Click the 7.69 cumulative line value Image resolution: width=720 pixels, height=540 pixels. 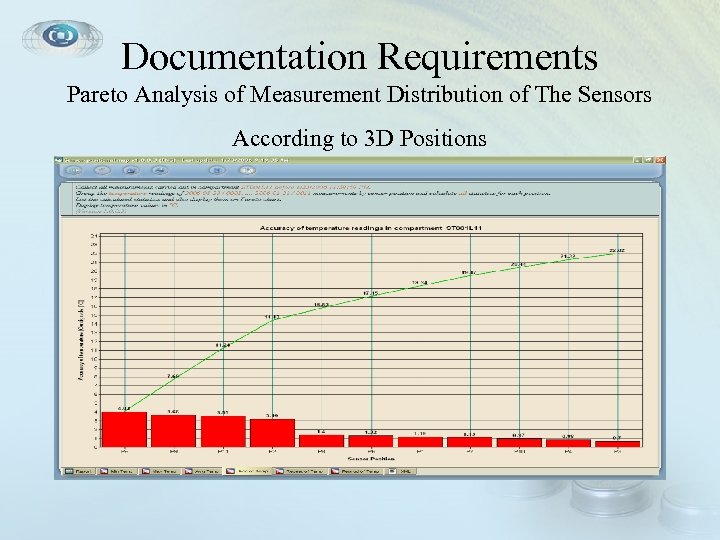click(173, 377)
